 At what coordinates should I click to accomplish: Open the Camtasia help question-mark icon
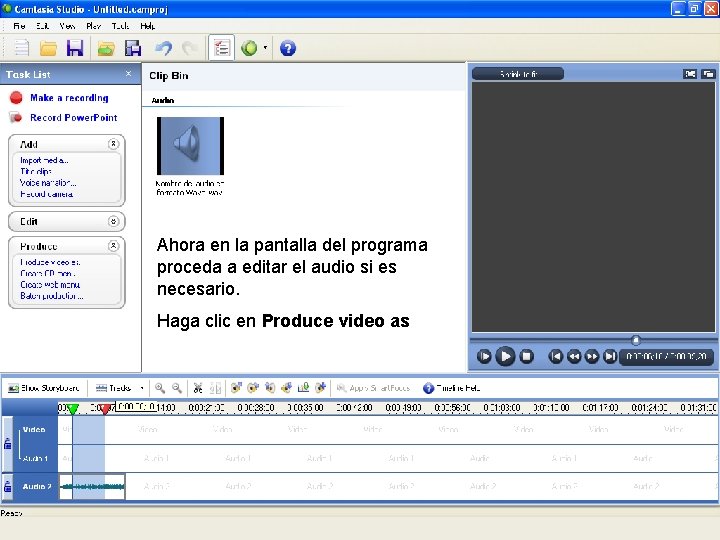tap(288, 48)
